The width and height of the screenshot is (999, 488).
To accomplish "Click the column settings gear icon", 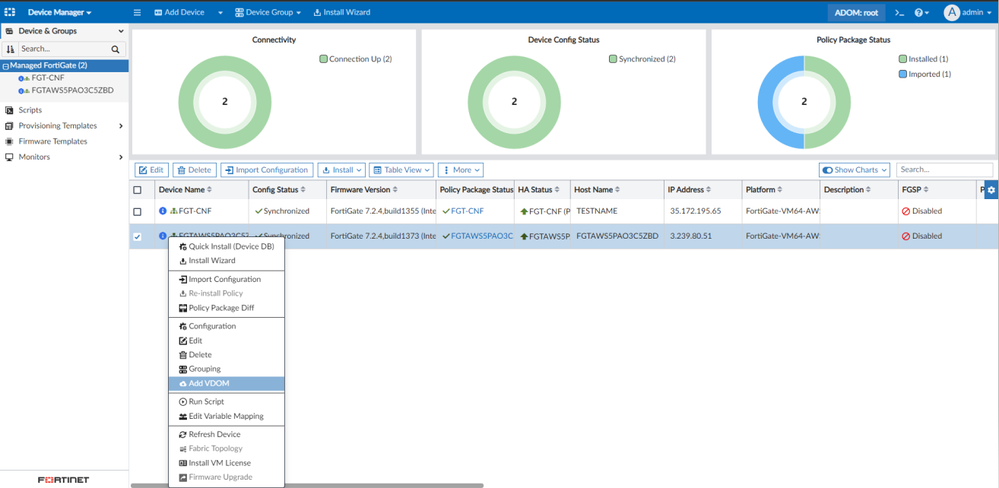I will click(x=991, y=190).
